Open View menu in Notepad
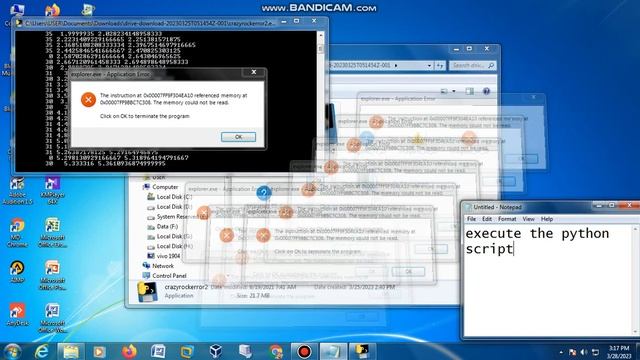This screenshot has height=360, width=640. click(x=528, y=219)
